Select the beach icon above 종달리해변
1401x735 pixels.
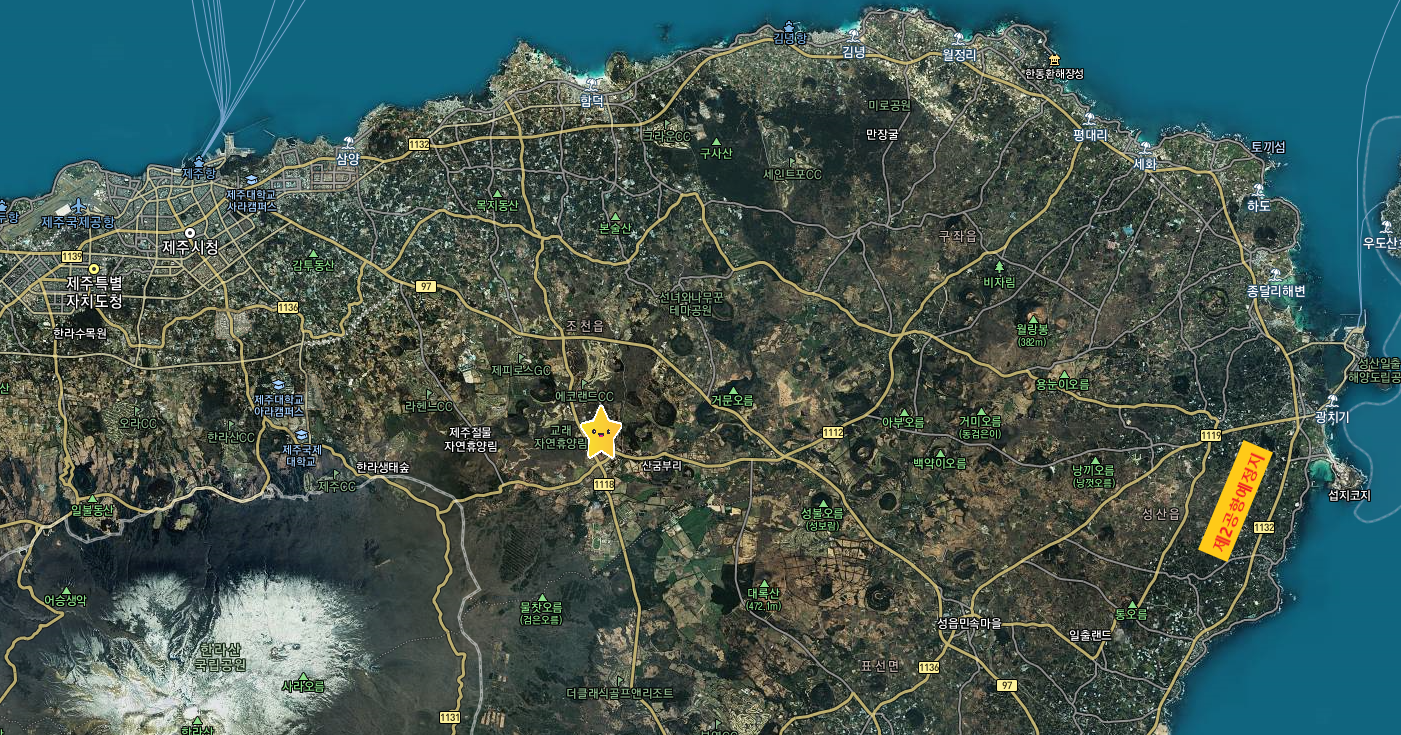pos(1275,275)
